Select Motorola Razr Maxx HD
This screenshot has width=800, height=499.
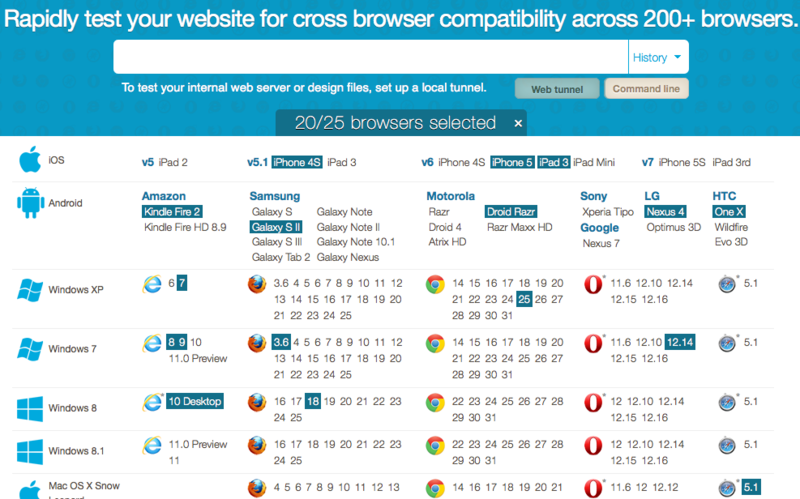(519, 227)
